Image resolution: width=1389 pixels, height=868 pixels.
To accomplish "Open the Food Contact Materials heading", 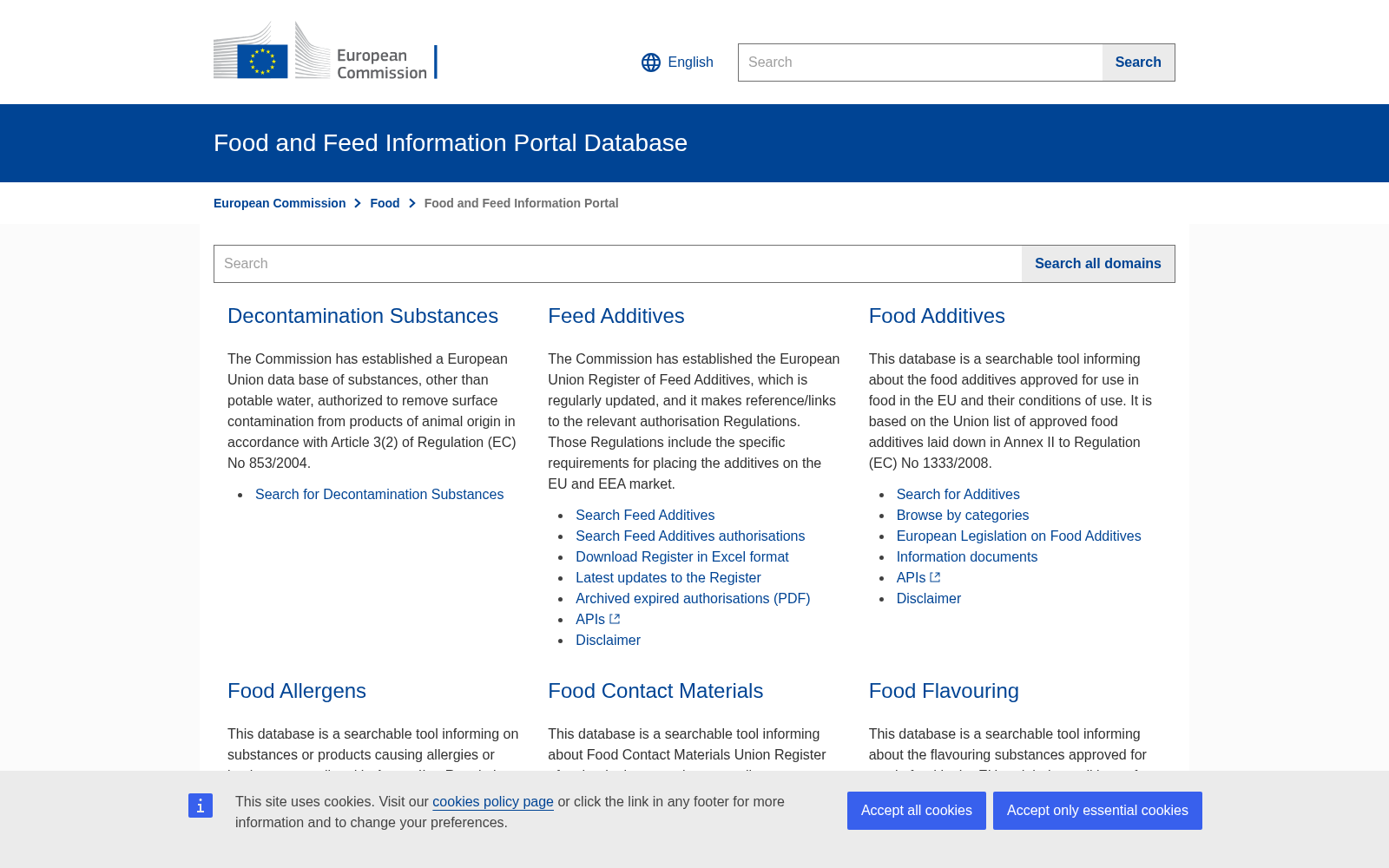I will [655, 691].
